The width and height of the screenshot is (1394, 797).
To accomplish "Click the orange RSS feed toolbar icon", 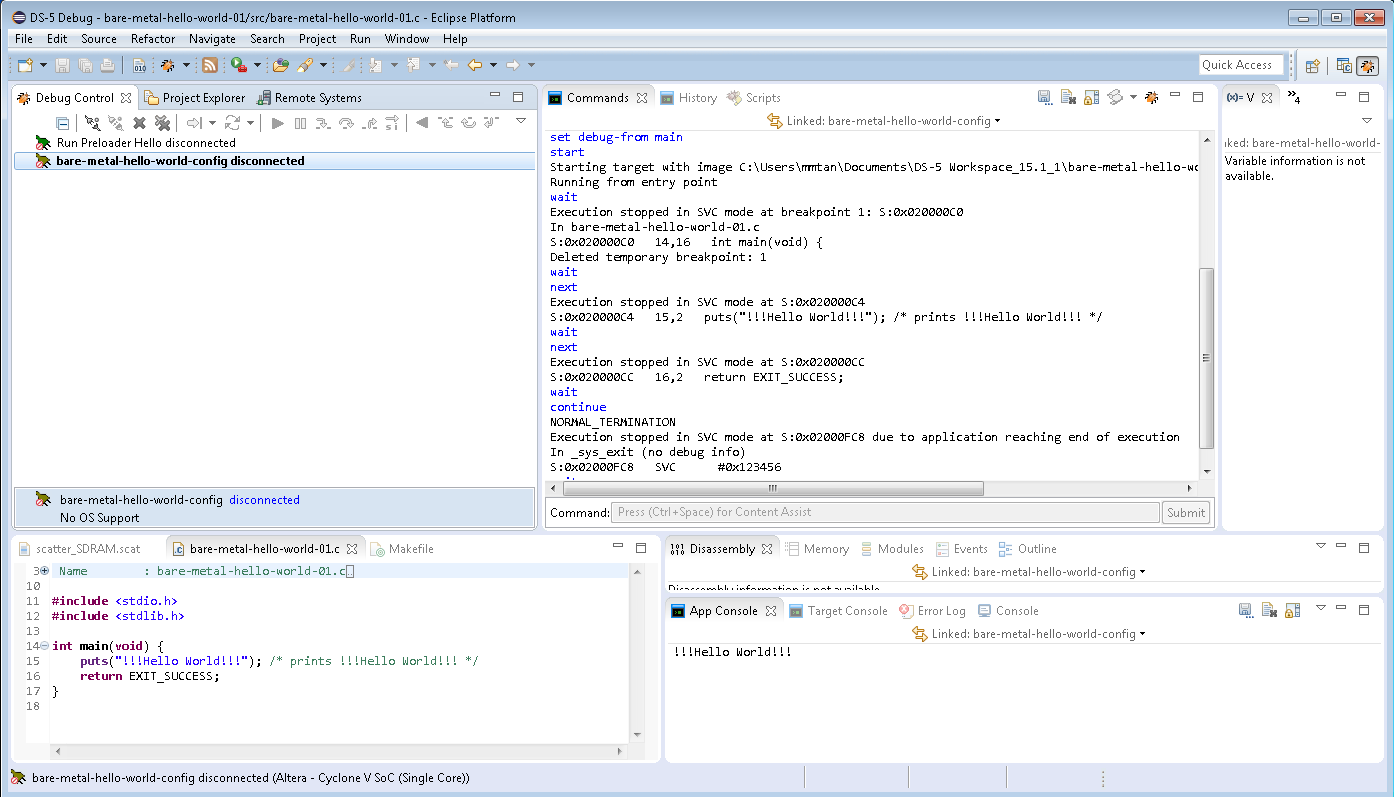I will [x=209, y=65].
